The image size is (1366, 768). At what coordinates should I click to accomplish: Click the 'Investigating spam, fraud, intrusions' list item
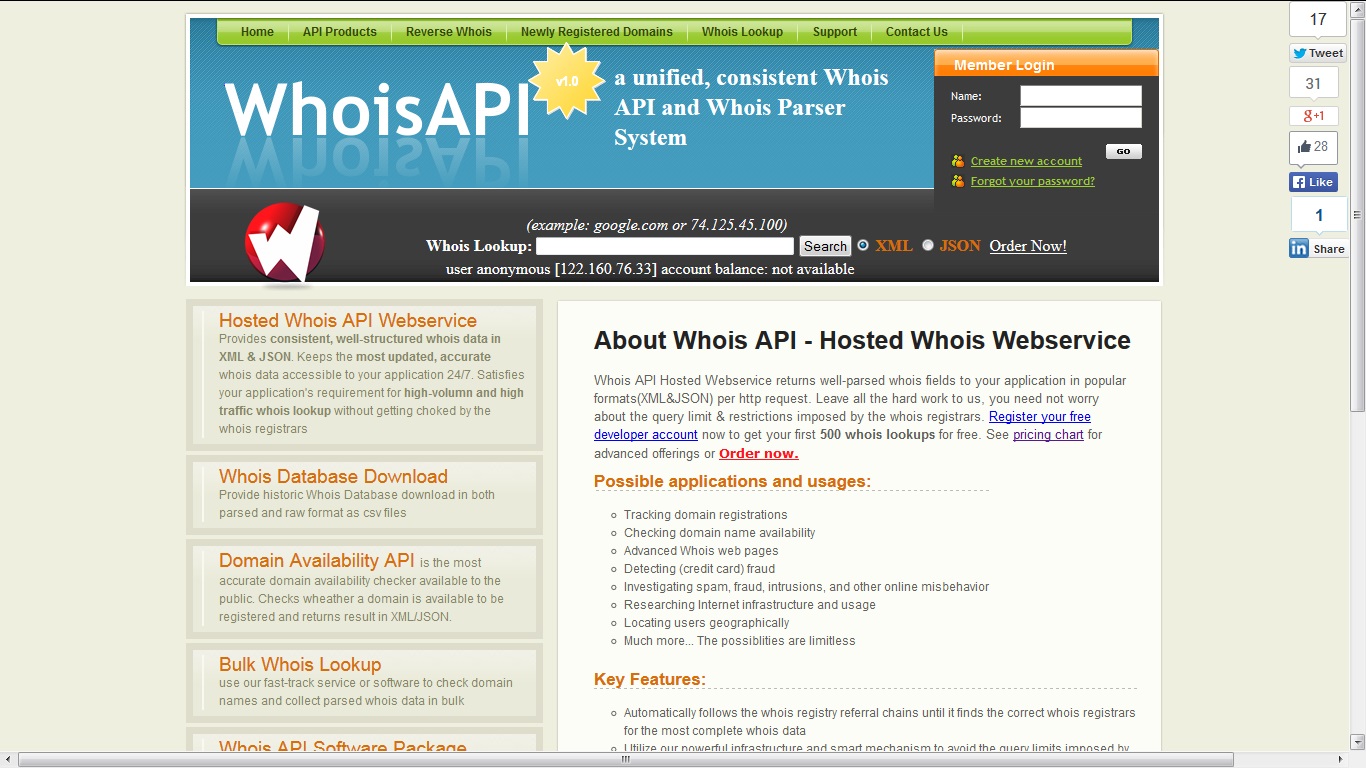click(x=807, y=587)
